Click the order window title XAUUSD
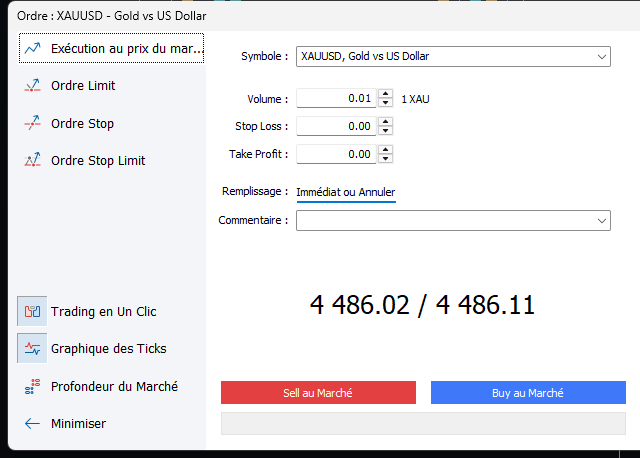 pyautogui.click(x=111, y=16)
